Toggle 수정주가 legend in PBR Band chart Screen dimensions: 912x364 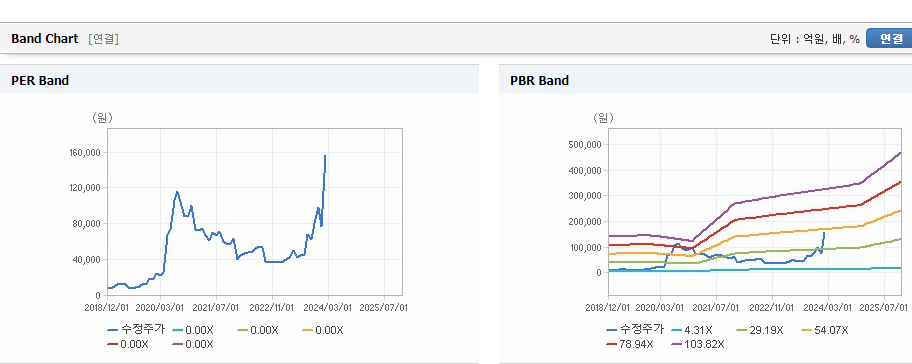[x=635, y=330]
